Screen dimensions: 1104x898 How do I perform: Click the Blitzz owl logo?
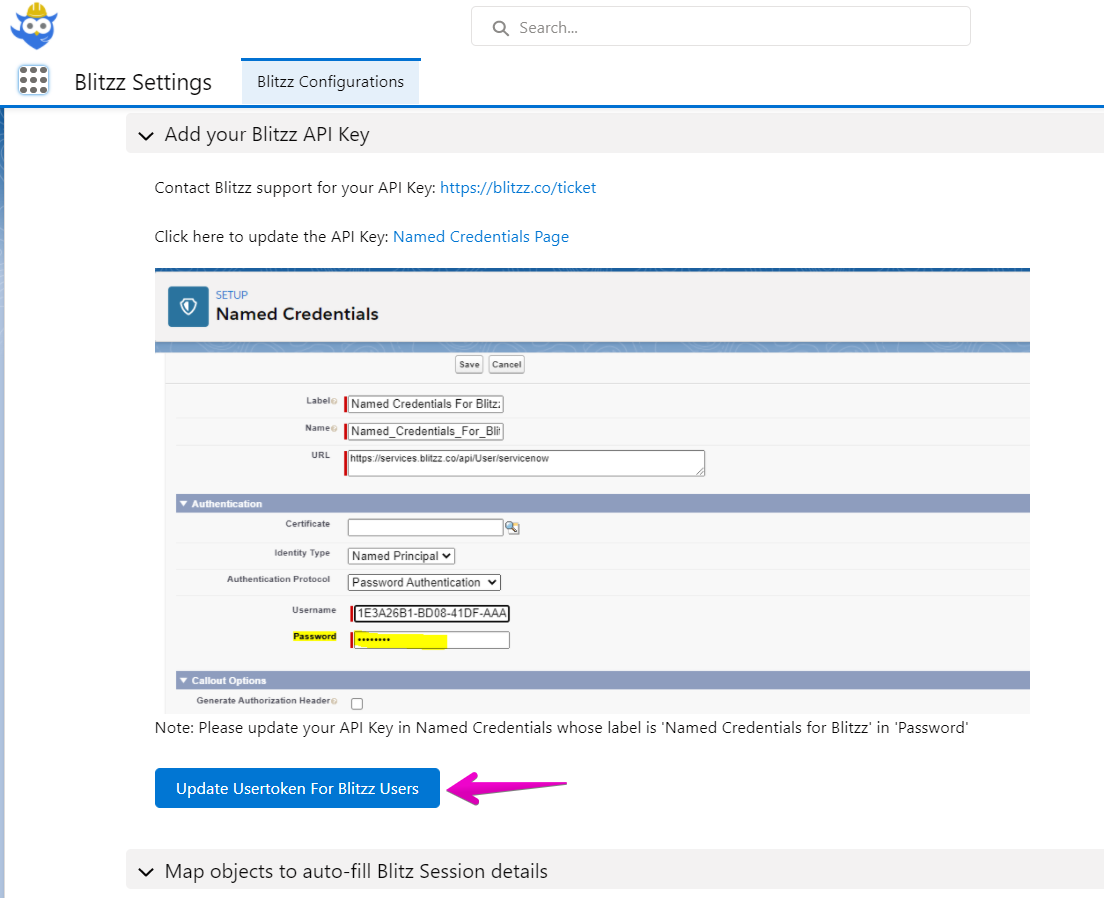pos(34,26)
